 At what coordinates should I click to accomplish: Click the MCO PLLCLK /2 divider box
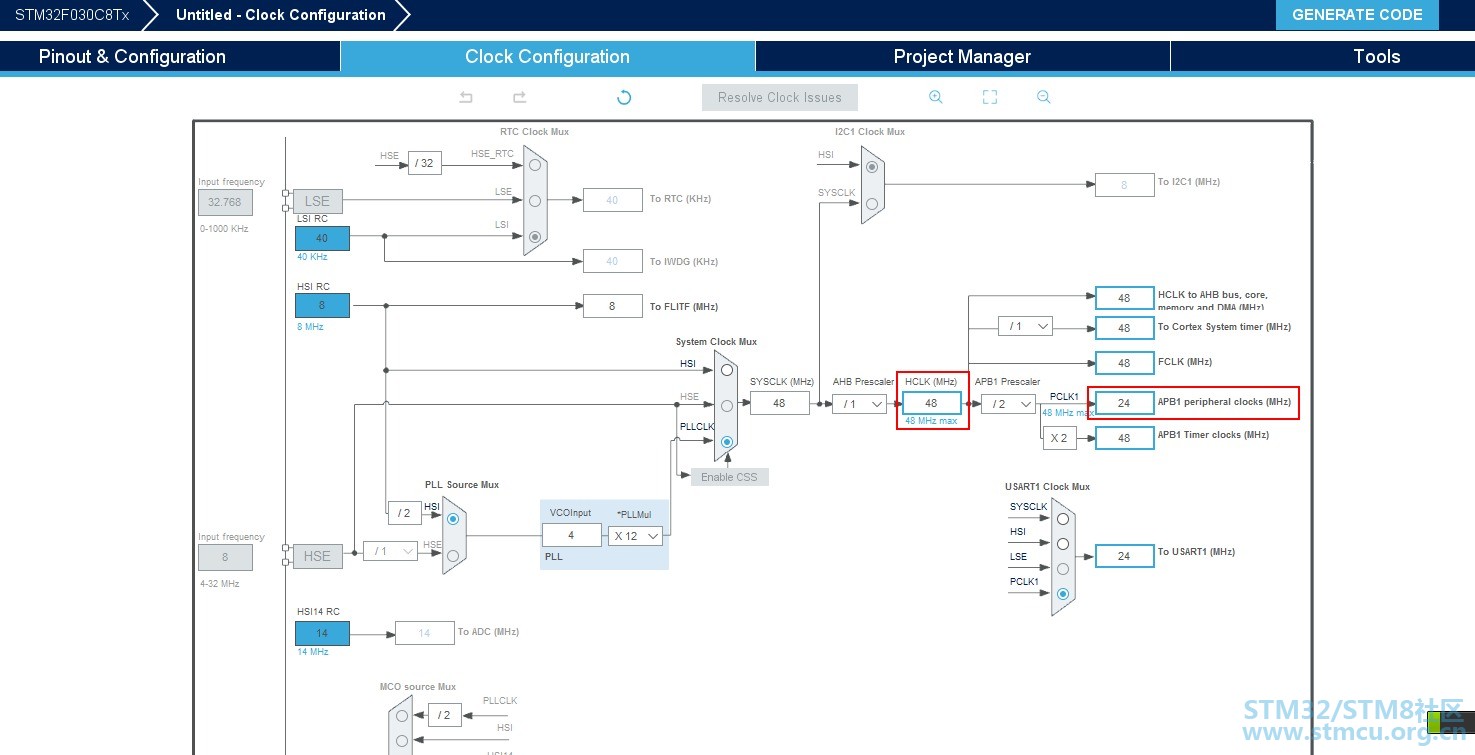[445, 715]
